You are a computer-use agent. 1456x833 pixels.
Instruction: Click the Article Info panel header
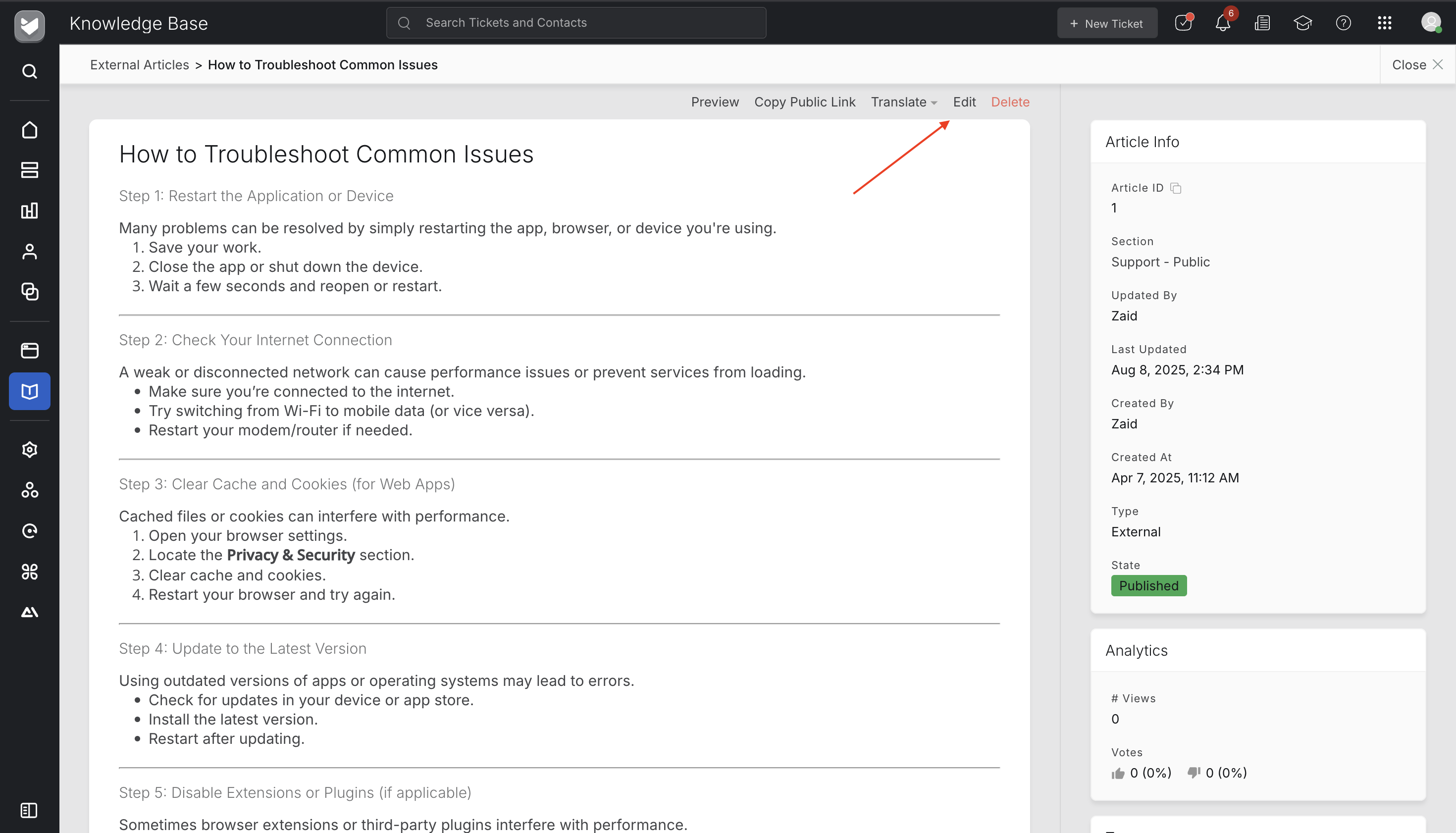coord(1257,142)
